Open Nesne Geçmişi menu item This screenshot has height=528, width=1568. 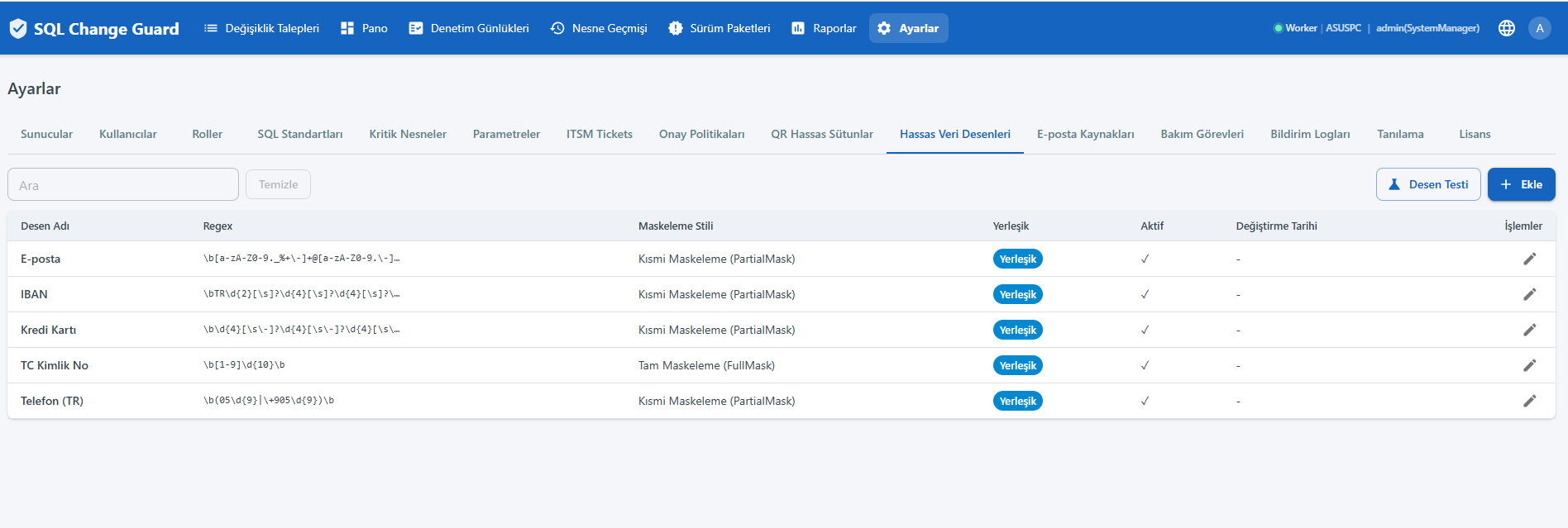pos(599,28)
